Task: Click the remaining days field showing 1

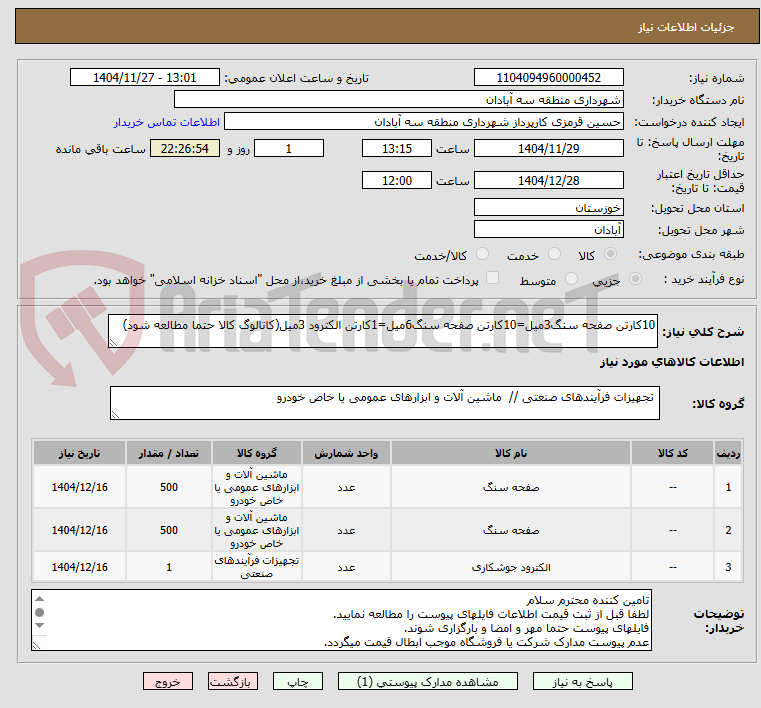Action: click(x=289, y=148)
